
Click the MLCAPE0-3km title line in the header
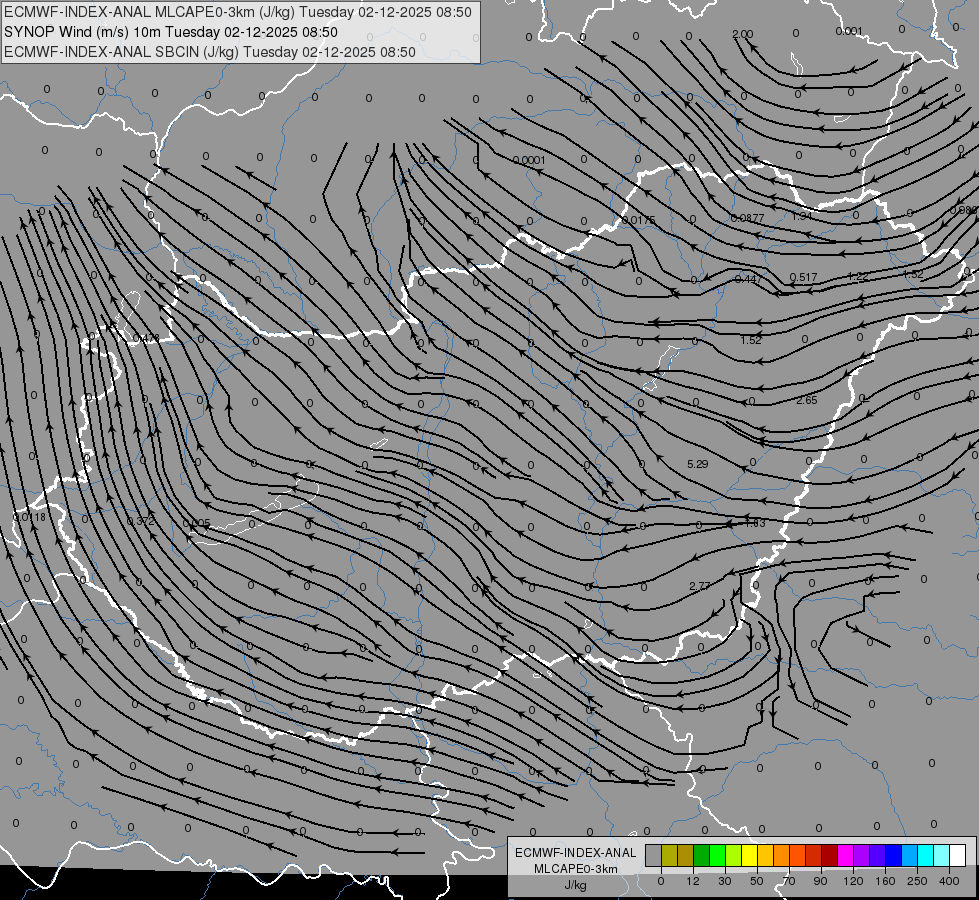[238, 12]
